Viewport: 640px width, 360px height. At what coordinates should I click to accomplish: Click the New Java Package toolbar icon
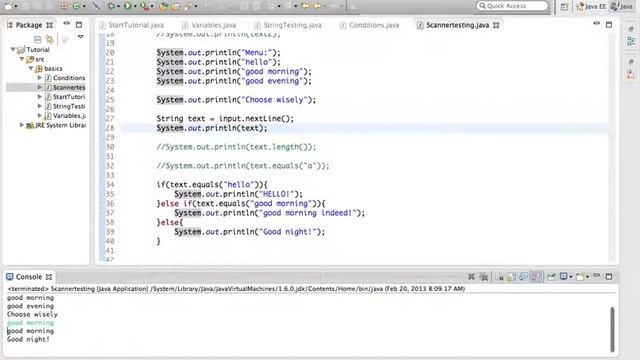[64, 6]
